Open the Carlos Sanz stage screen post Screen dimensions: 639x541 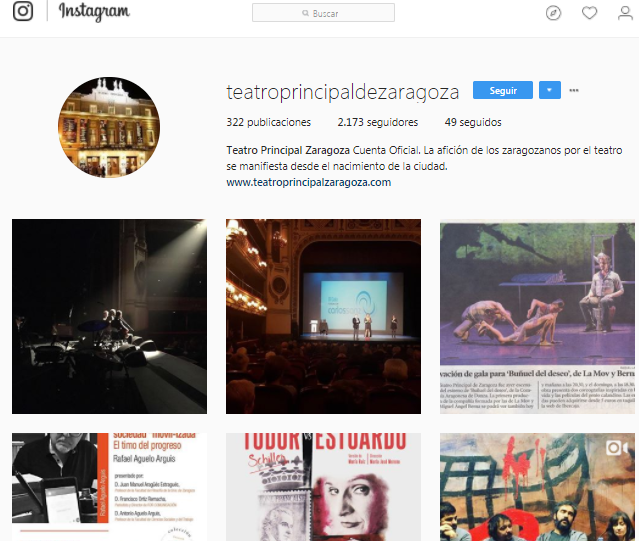[323, 317]
